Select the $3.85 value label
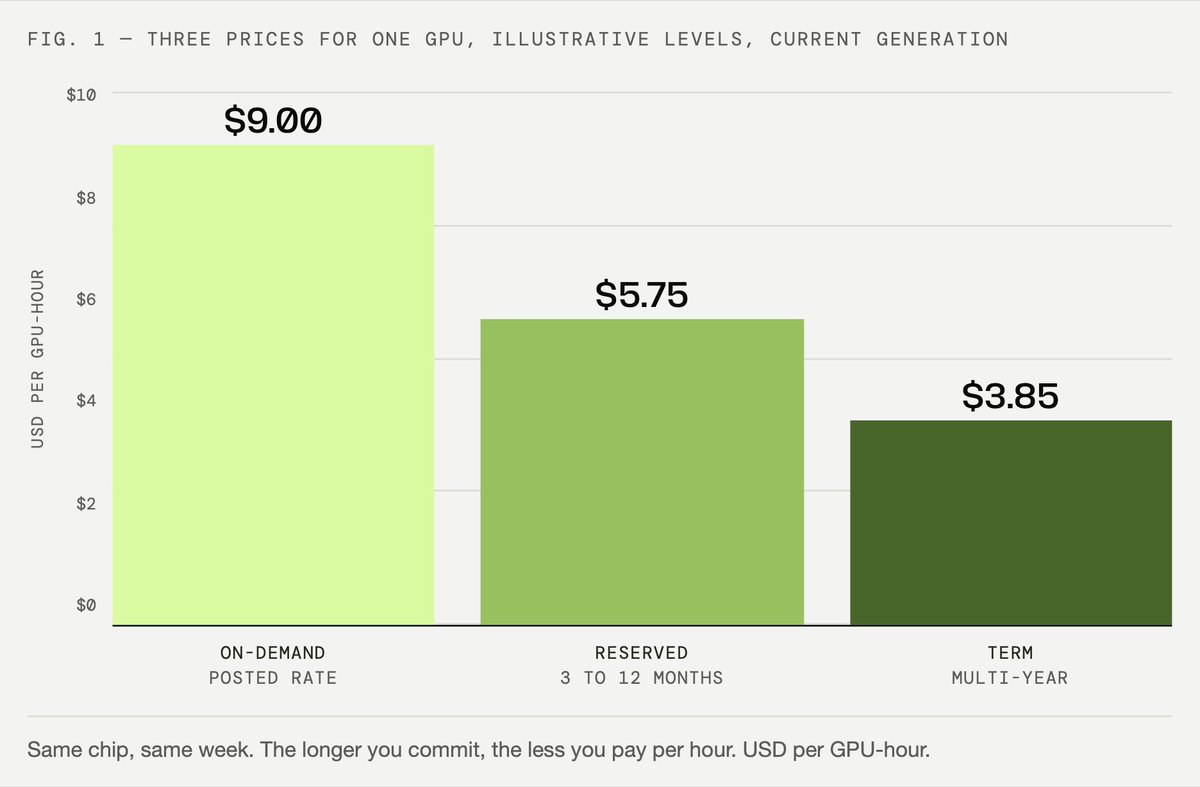Viewport: 1200px width, 787px height. [1011, 397]
